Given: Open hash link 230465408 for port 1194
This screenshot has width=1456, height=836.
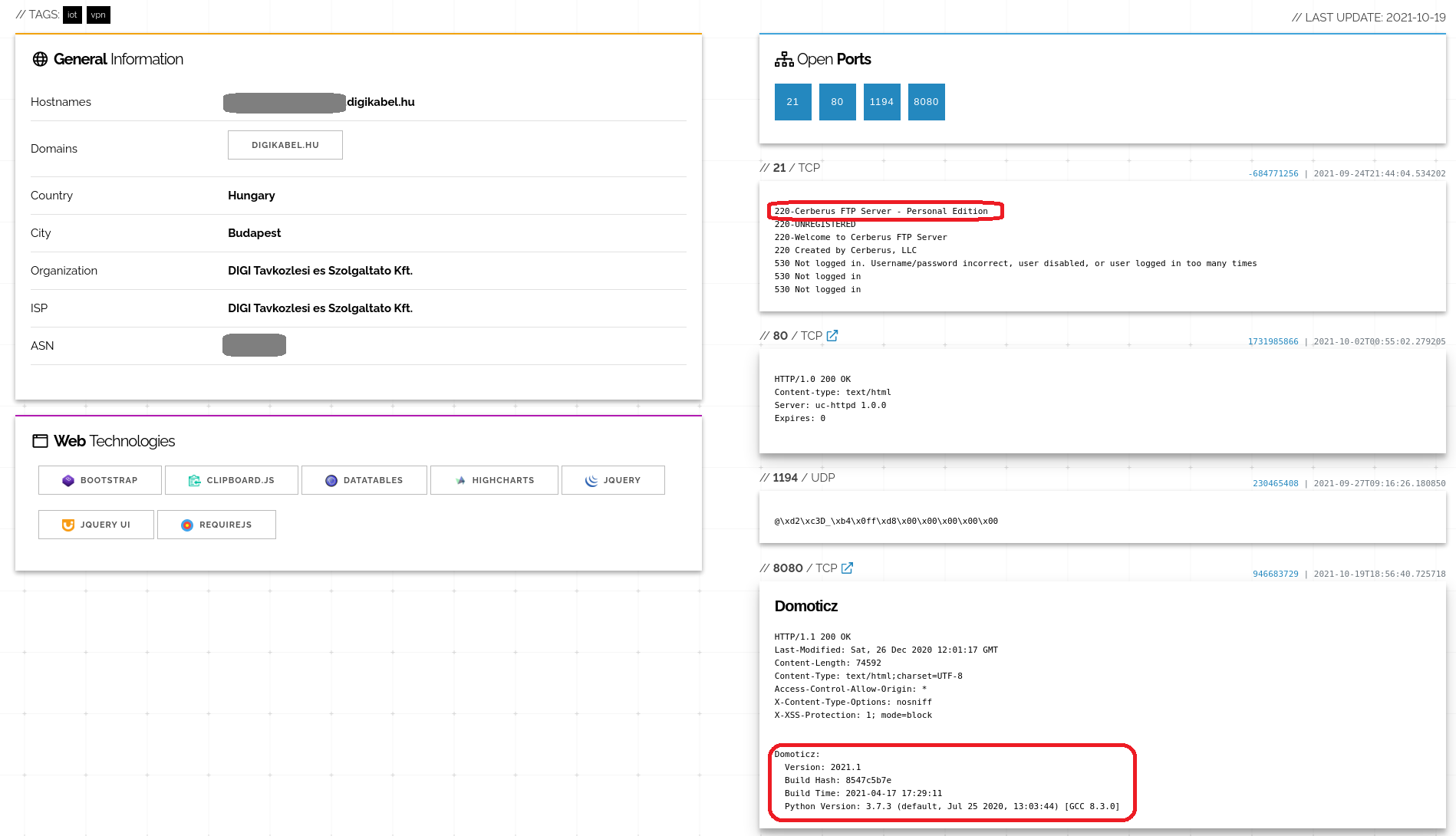Looking at the screenshot, I should pos(1275,483).
